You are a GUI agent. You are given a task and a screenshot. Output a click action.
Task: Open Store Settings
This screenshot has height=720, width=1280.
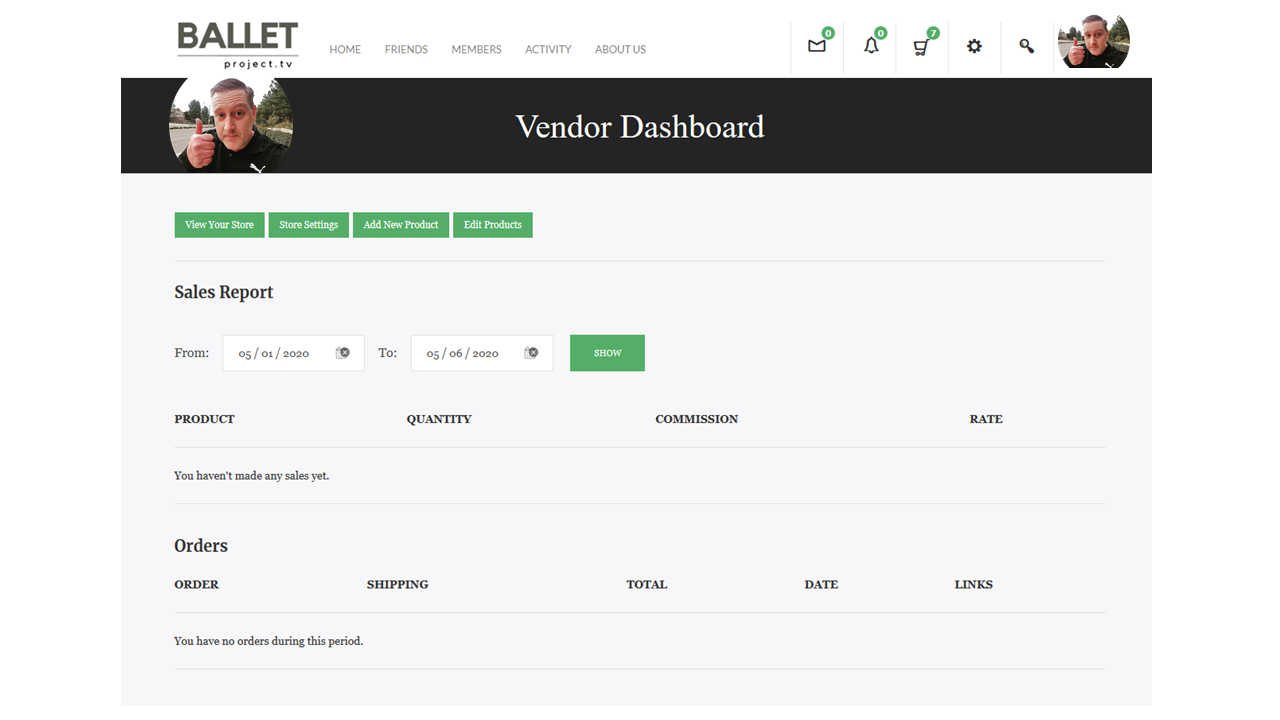click(309, 225)
